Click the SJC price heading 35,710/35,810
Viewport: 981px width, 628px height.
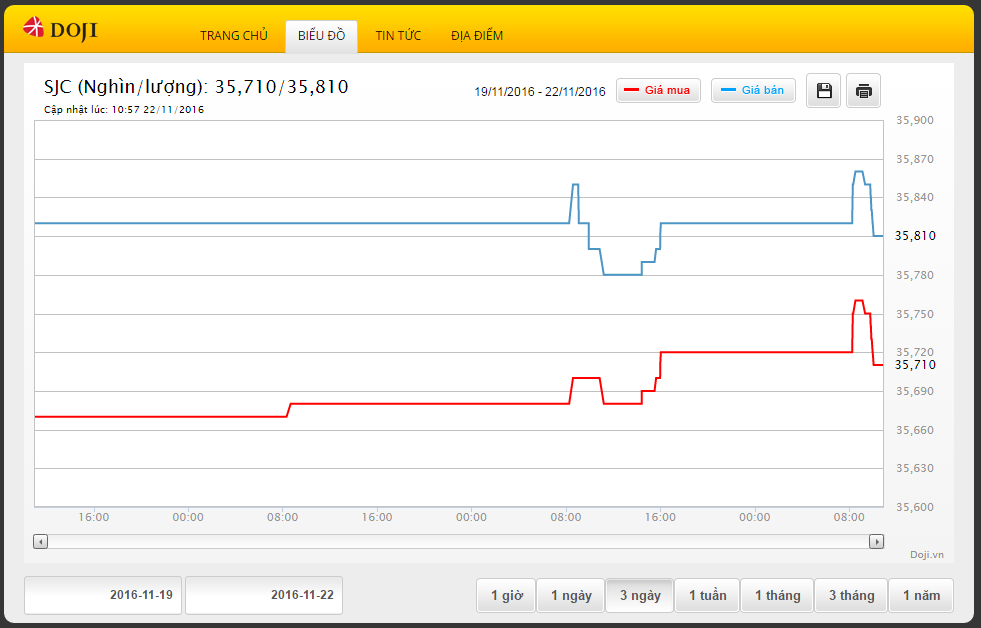196,86
